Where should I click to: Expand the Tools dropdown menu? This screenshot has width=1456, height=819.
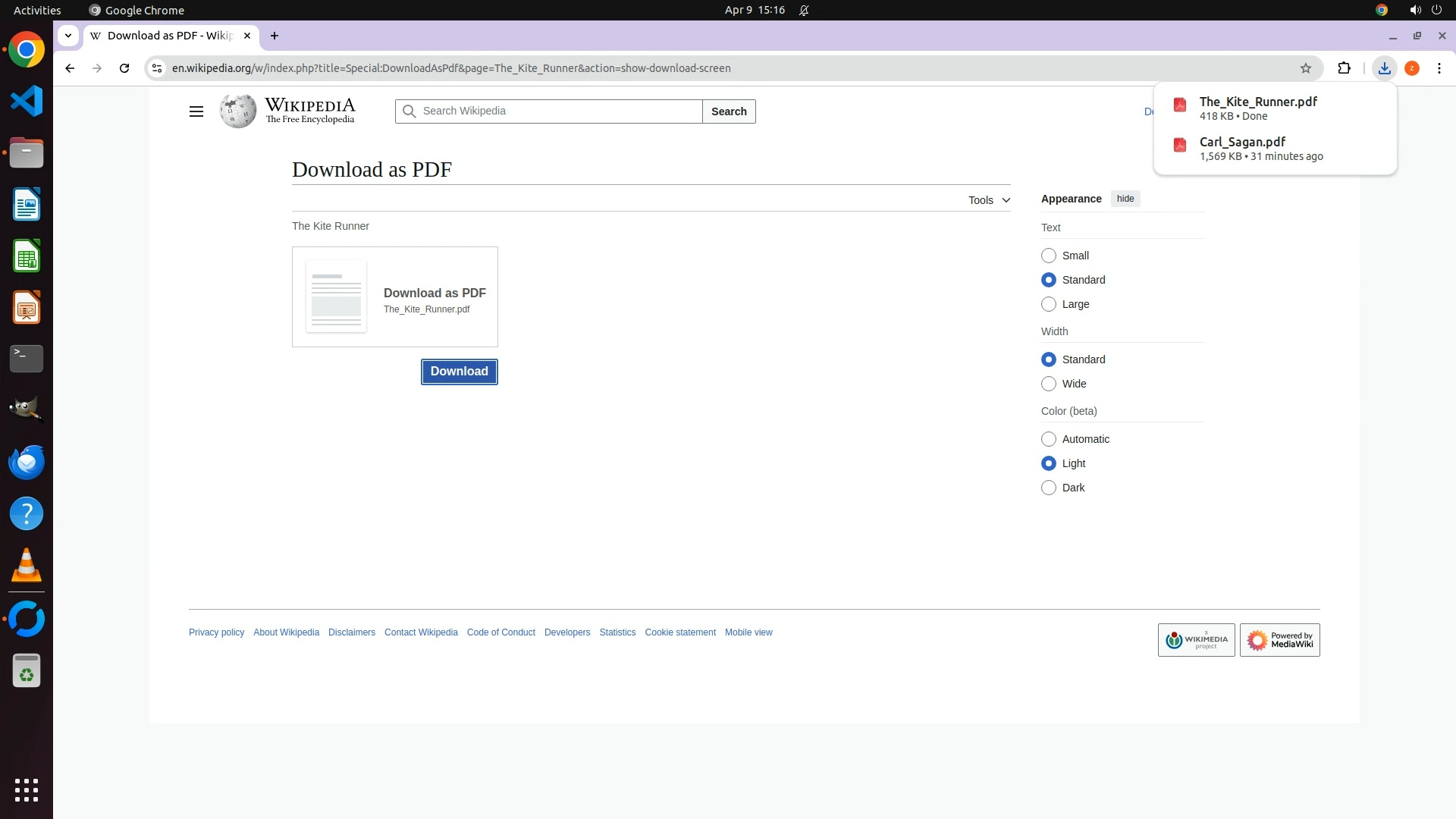(989, 200)
